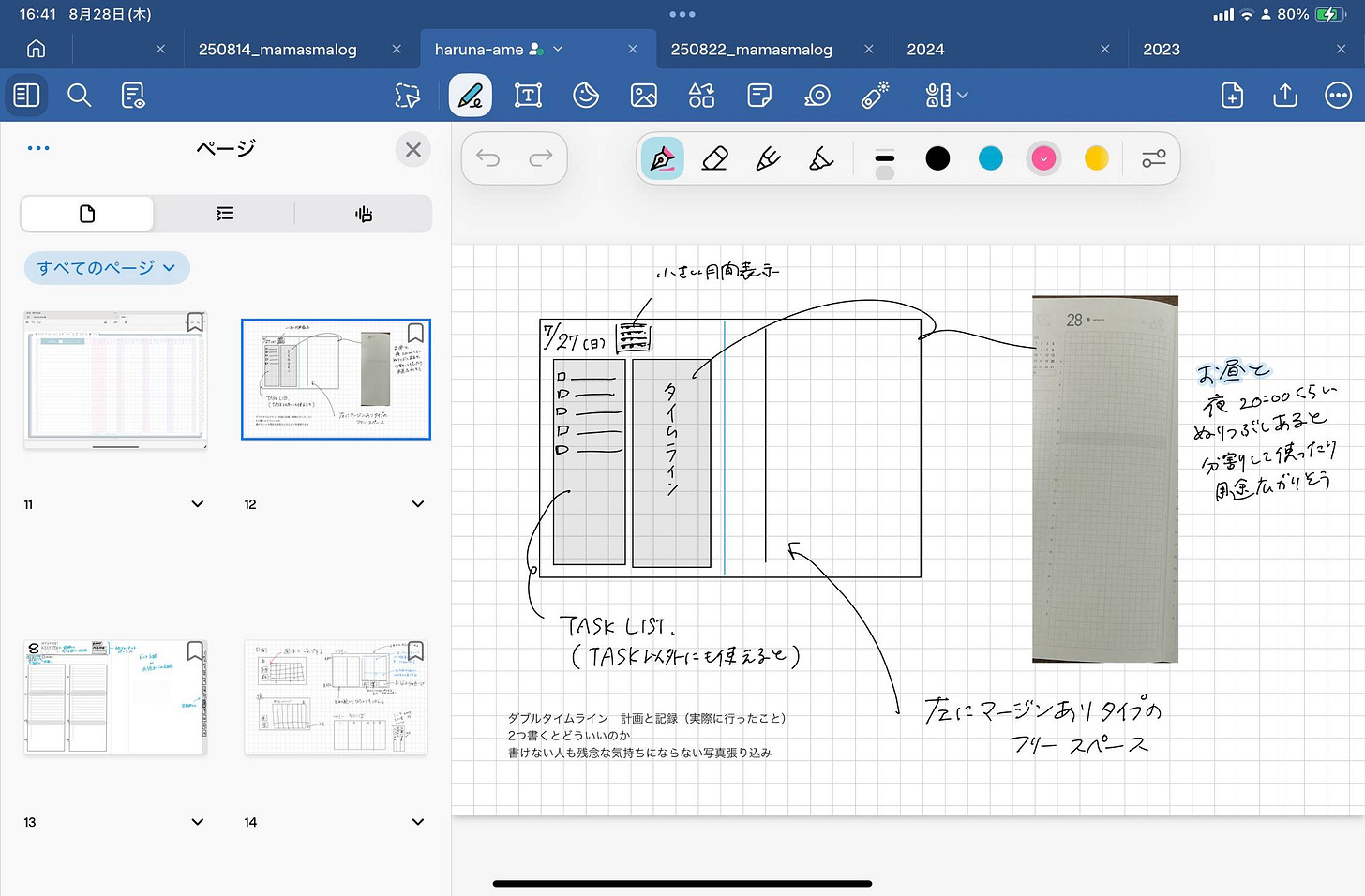The height and width of the screenshot is (896, 1365).
Task: Click the Search magnifier icon
Action: (x=80, y=96)
